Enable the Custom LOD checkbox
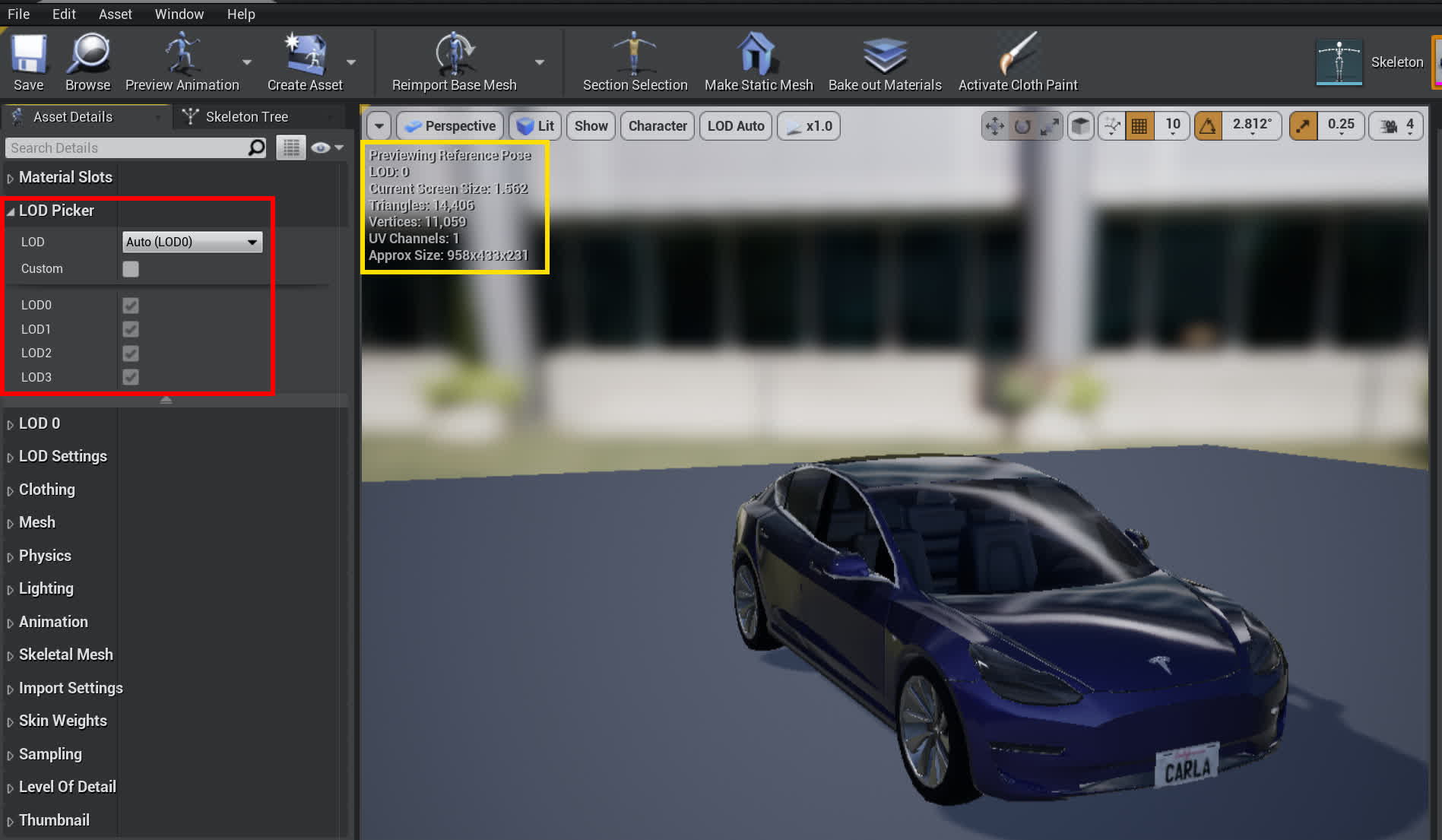This screenshot has width=1442, height=840. tap(131, 269)
